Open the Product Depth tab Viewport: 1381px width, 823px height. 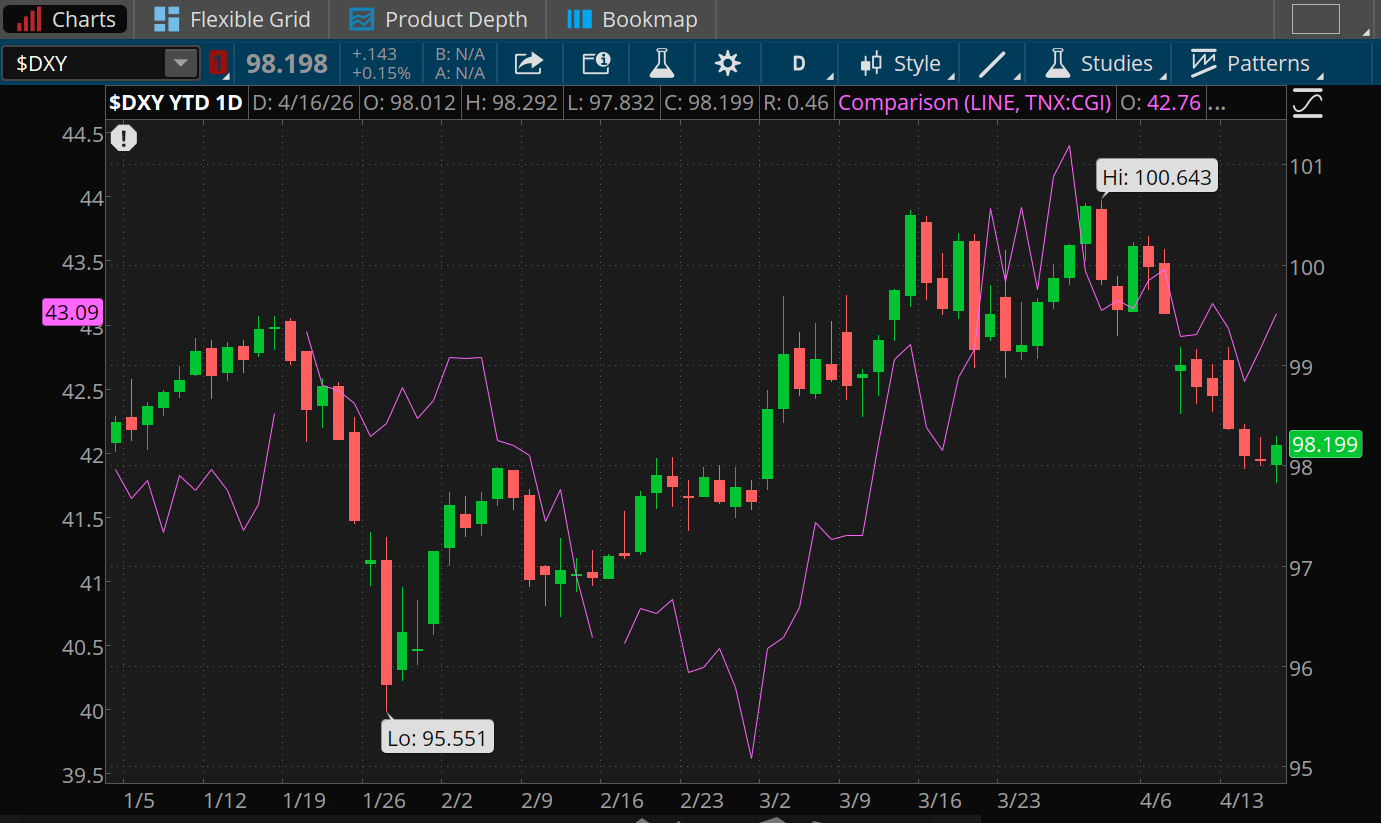tap(439, 19)
